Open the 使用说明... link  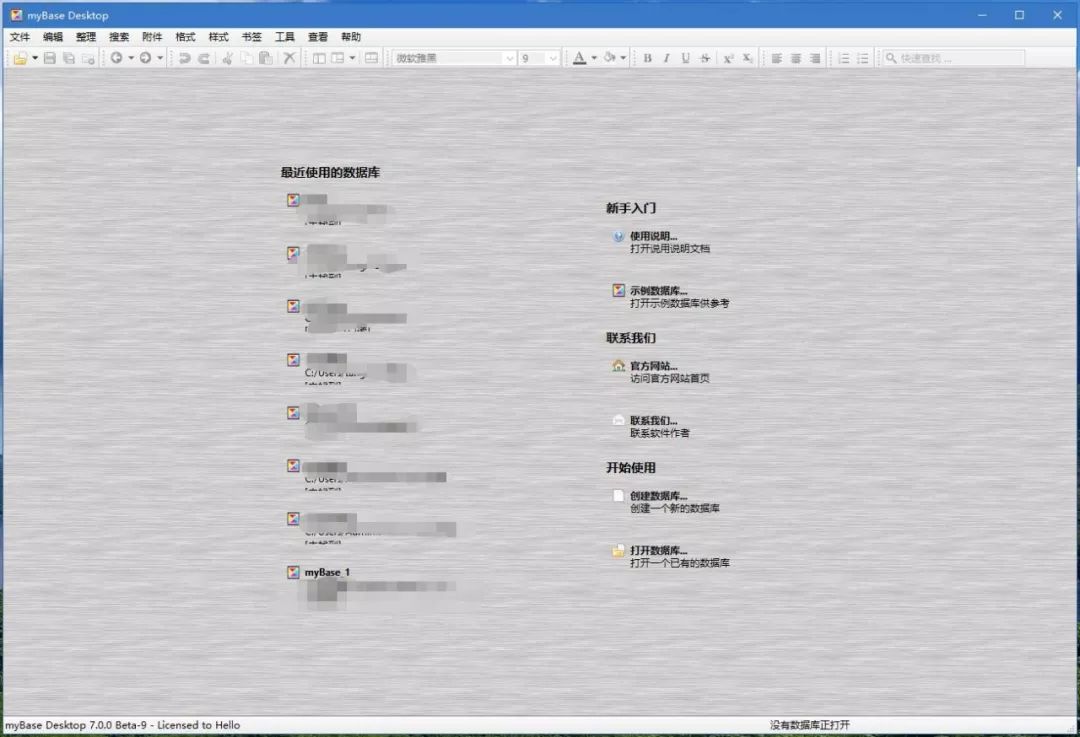pos(654,236)
